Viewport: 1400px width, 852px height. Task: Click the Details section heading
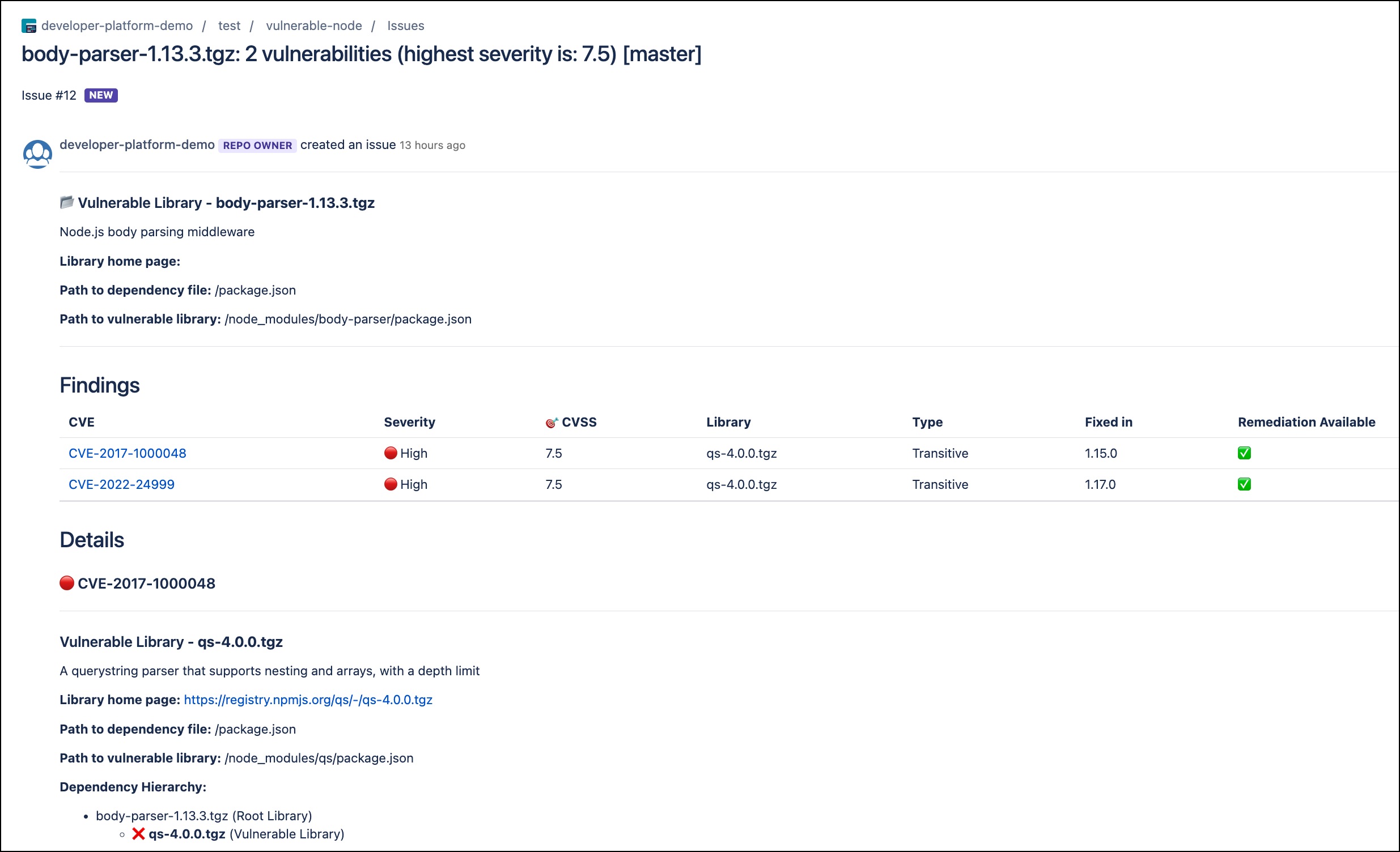(91, 540)
